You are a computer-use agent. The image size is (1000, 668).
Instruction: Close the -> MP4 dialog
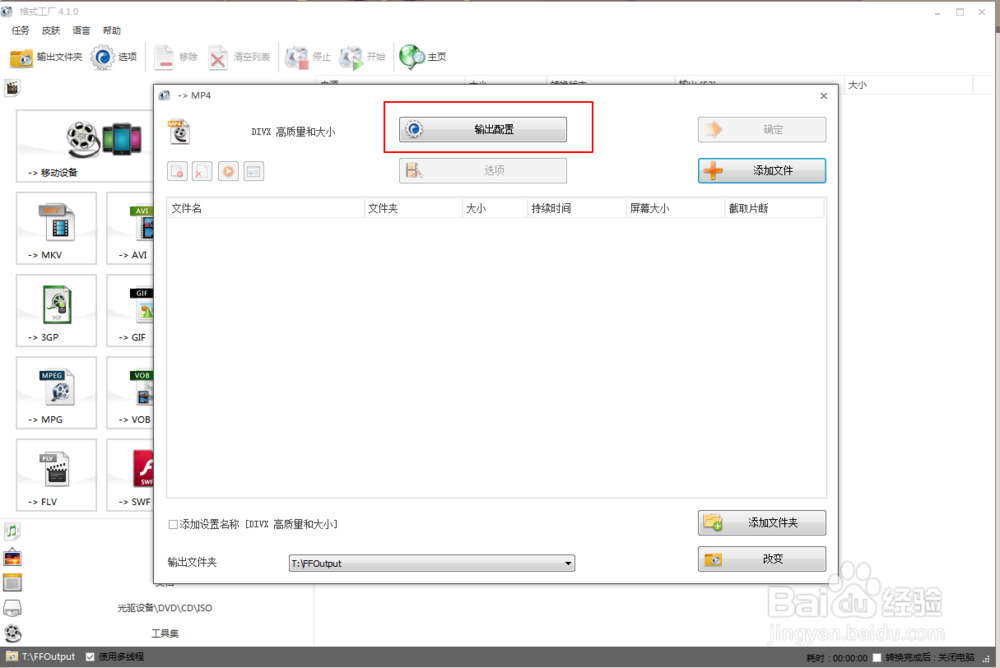point(823,96)
